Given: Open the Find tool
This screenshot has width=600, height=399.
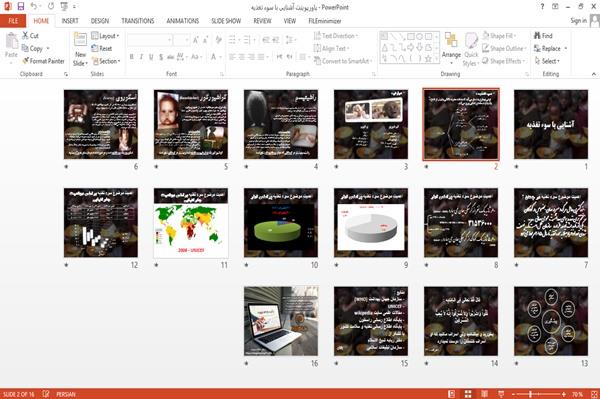Looking at the screenshot, I should (x=543, y=36).
